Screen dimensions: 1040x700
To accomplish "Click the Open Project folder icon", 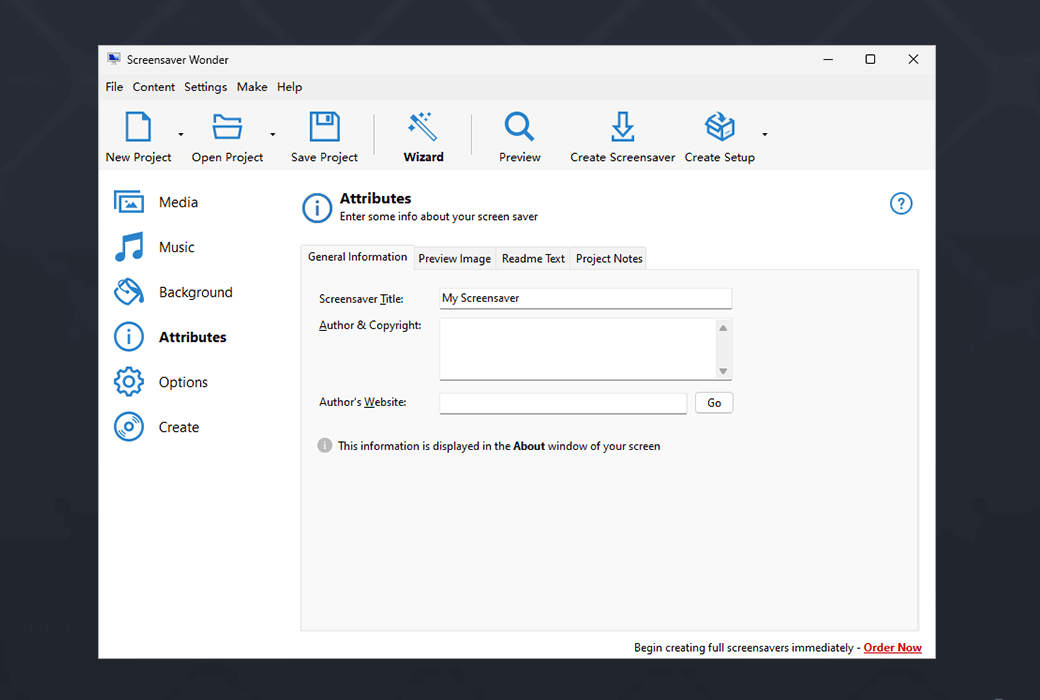I will pos(227,126).
